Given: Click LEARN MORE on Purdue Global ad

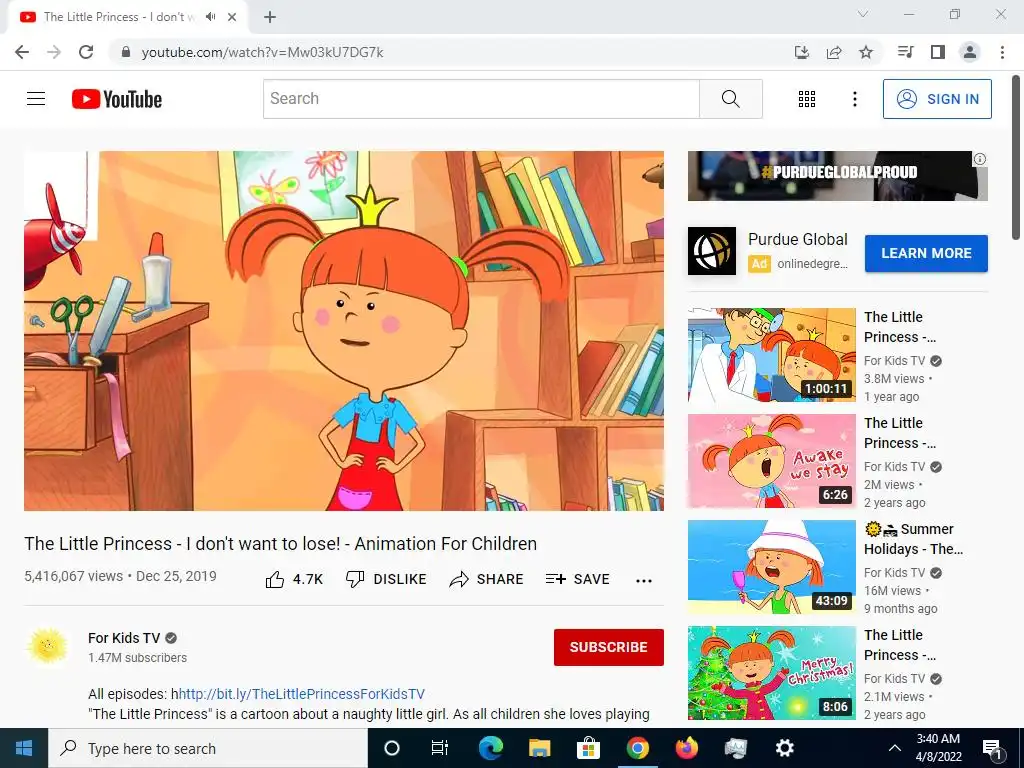Looking at the screenshot, I should click(926, 253).
